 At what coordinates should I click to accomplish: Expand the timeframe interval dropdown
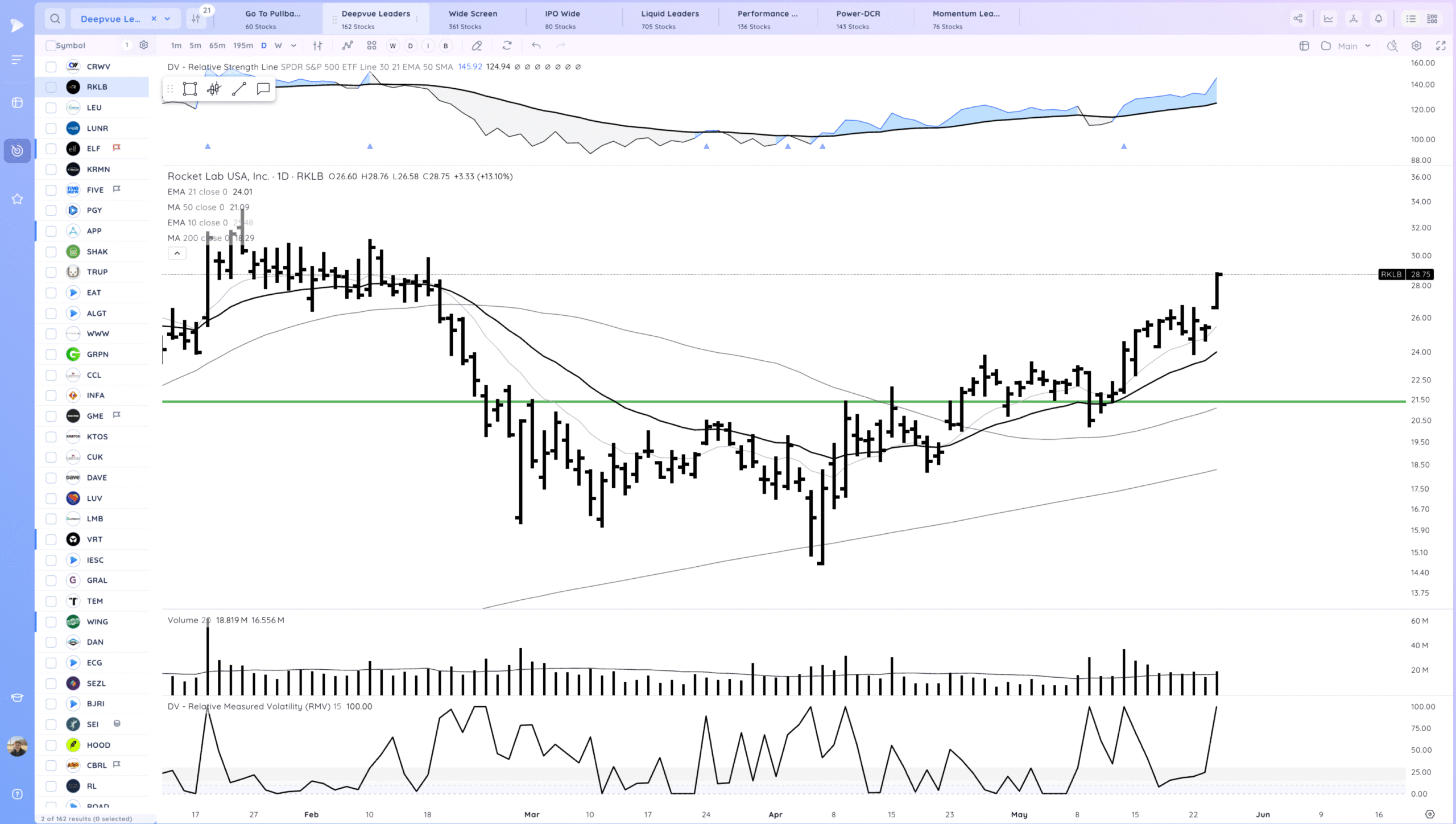point(293,46)
